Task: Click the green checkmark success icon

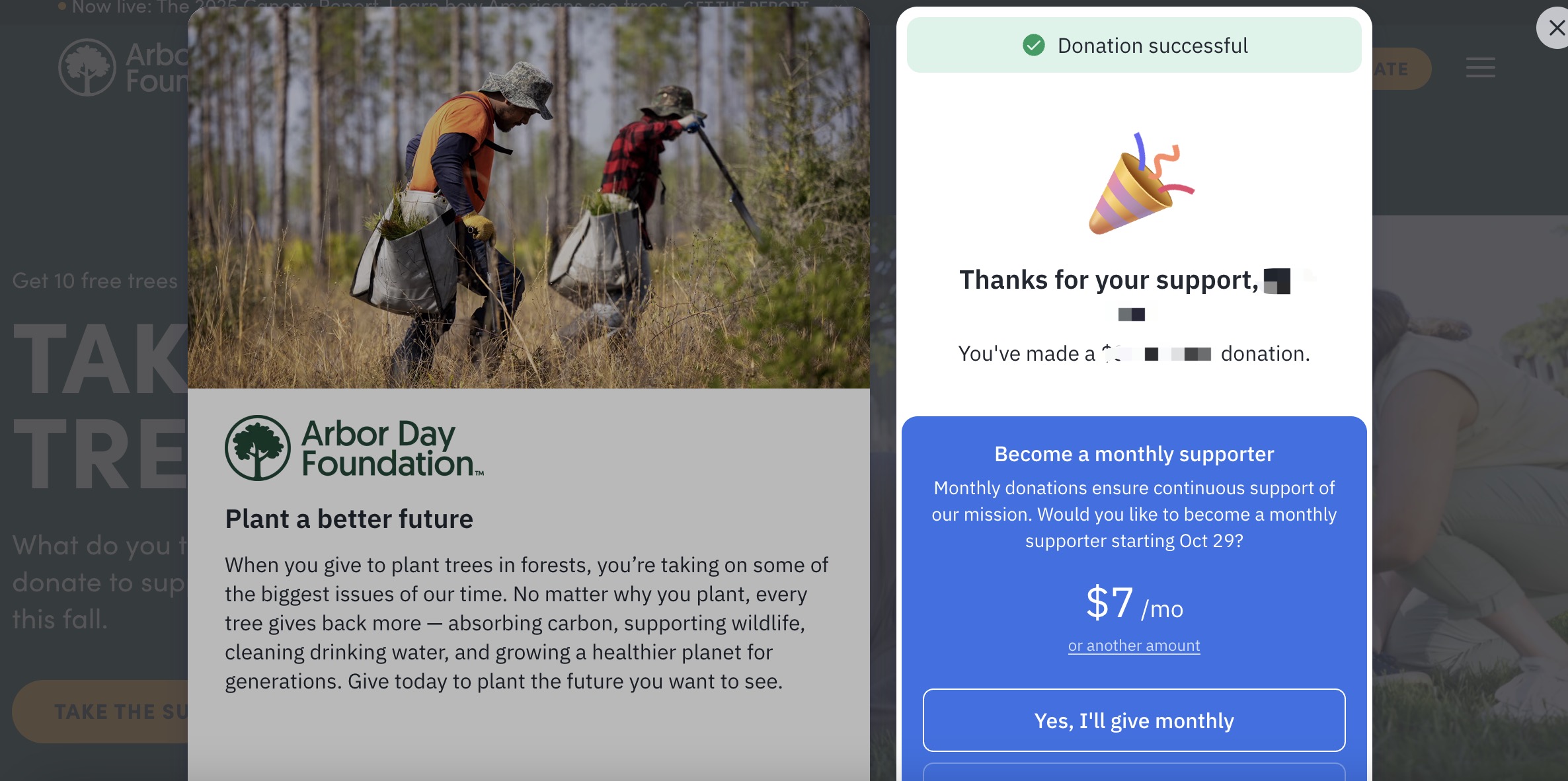Action: [1033, 45]
